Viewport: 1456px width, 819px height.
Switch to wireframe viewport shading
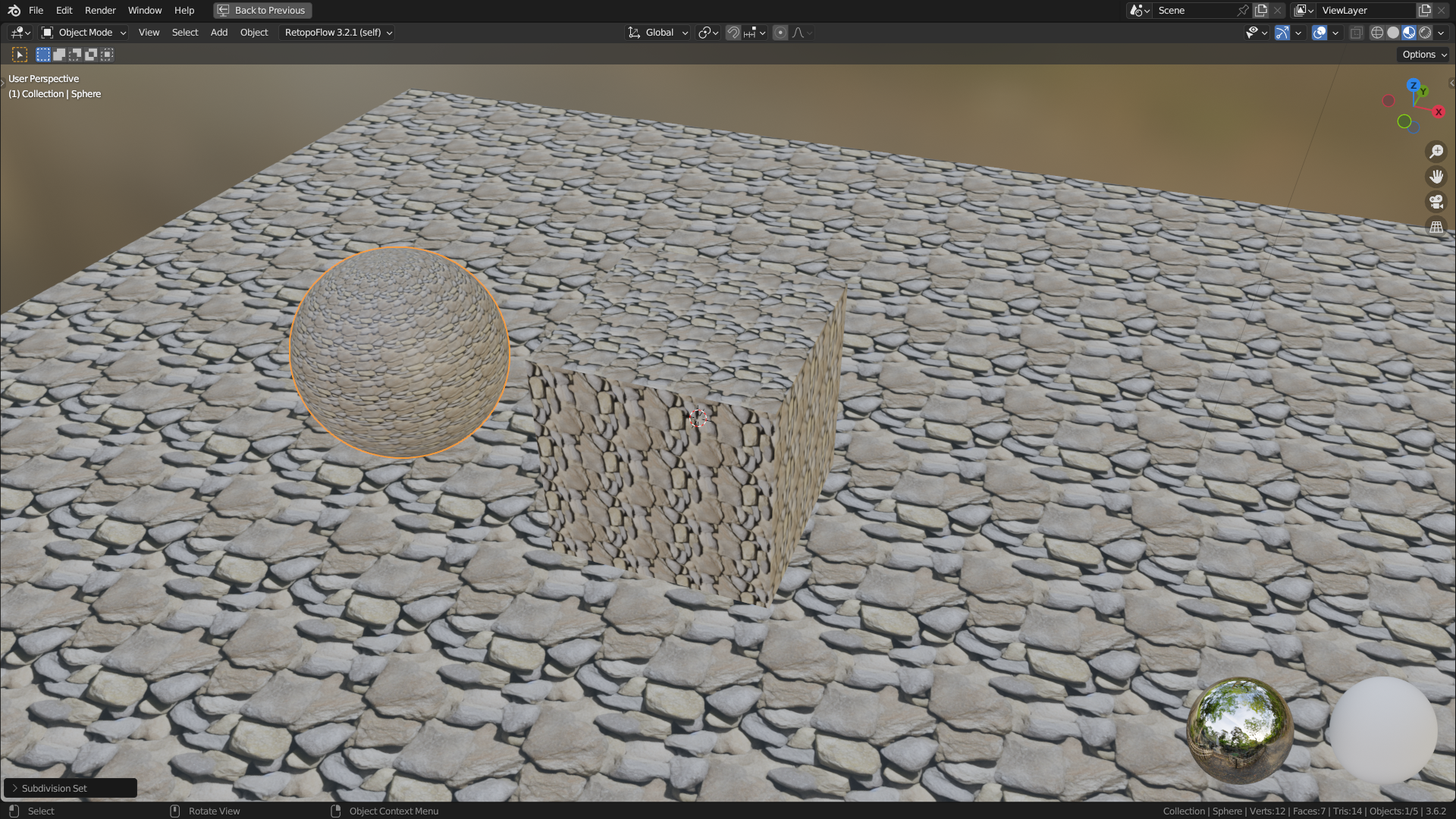pos(1377,33)
